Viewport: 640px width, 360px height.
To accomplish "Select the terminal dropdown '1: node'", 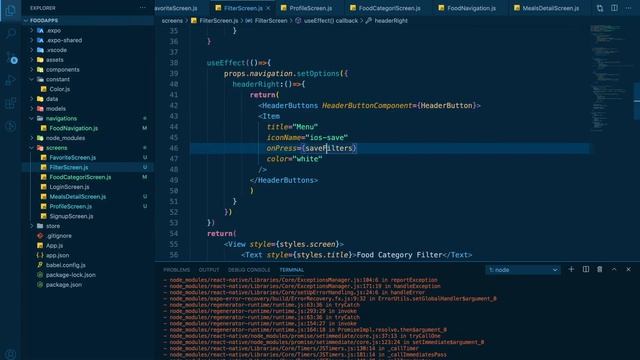I will point(522,270).
